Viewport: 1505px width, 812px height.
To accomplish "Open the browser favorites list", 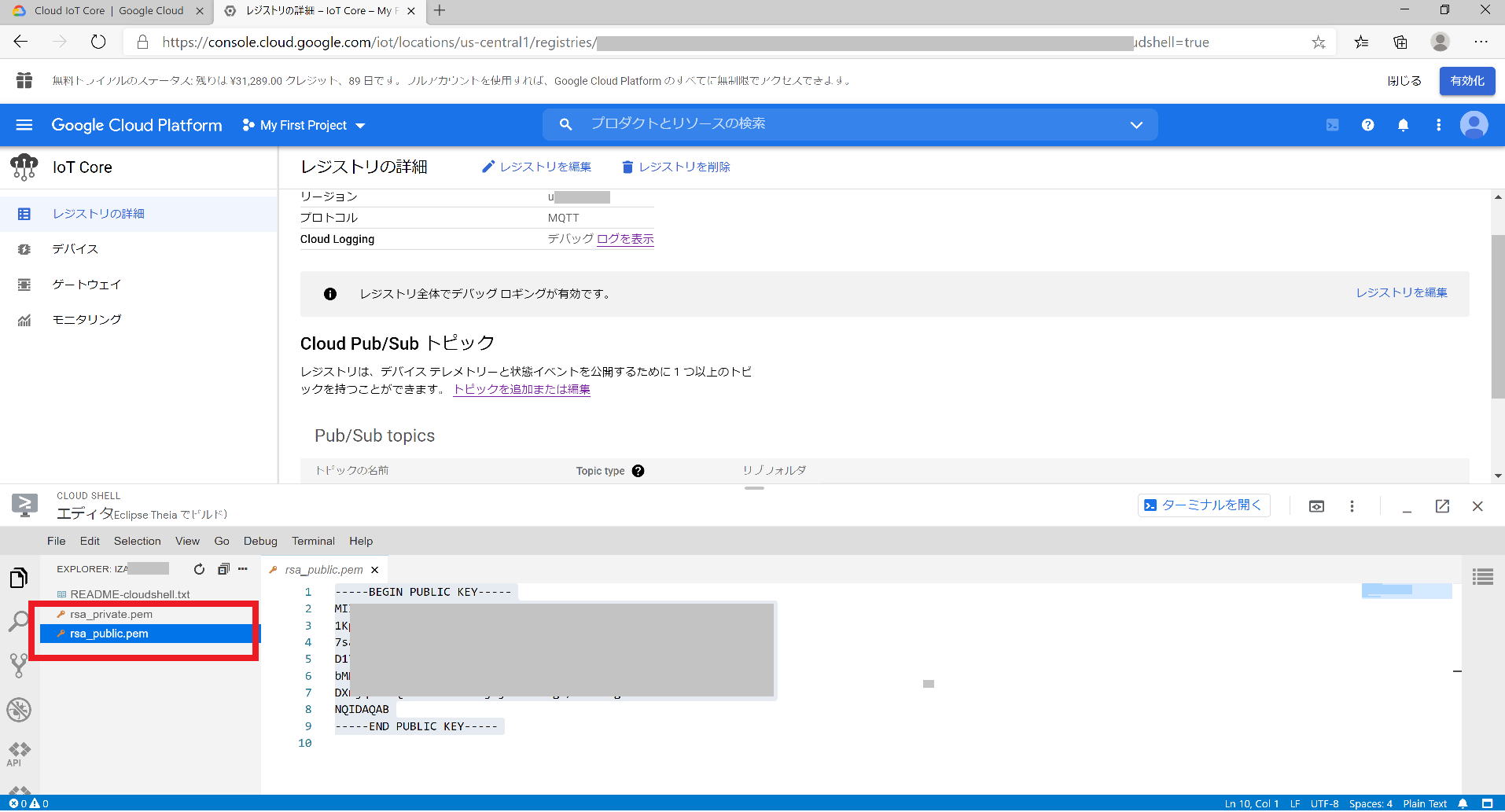I will tap(1361, 42).
